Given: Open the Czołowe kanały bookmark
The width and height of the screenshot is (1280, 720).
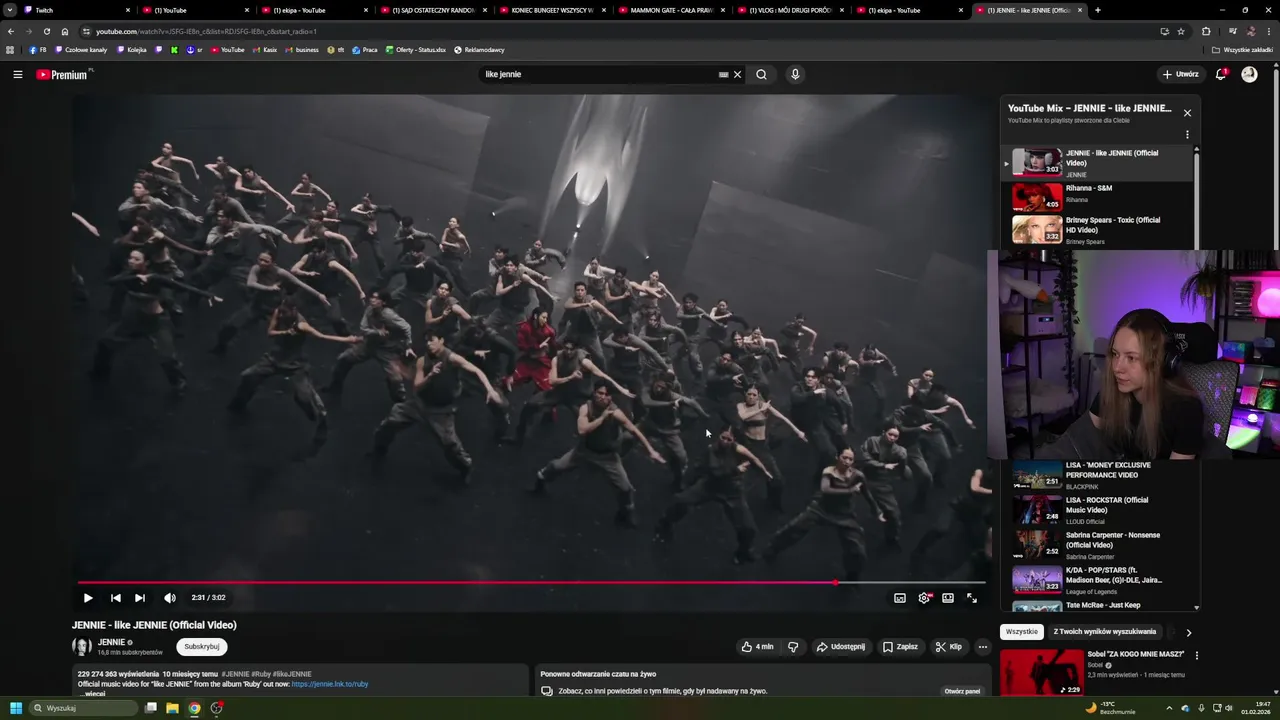Looking at the screenshot, I should (x=81, y=50).
